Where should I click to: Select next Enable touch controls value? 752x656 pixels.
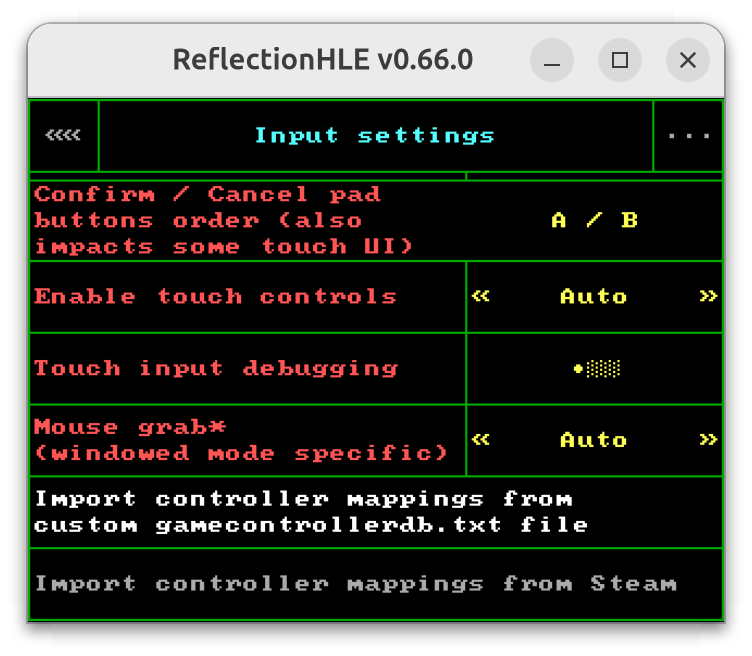[x=708, y=296]
